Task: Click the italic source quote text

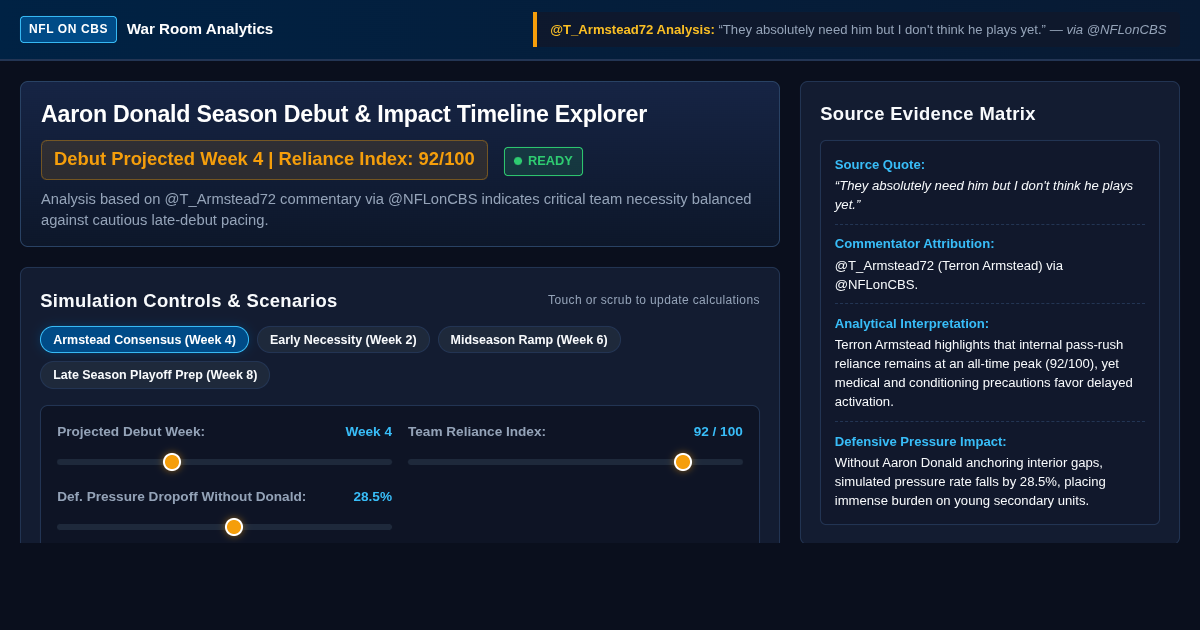Action: (x=984, y=195)
